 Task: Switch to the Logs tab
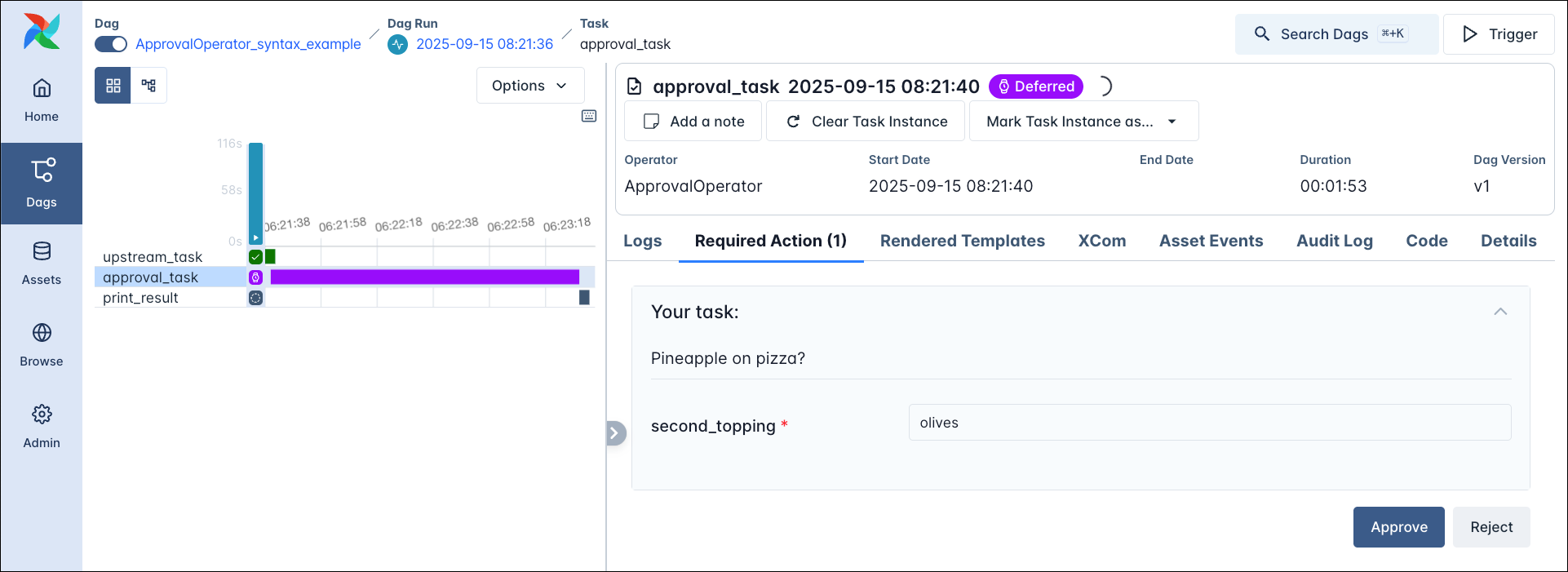click(642, 241)
